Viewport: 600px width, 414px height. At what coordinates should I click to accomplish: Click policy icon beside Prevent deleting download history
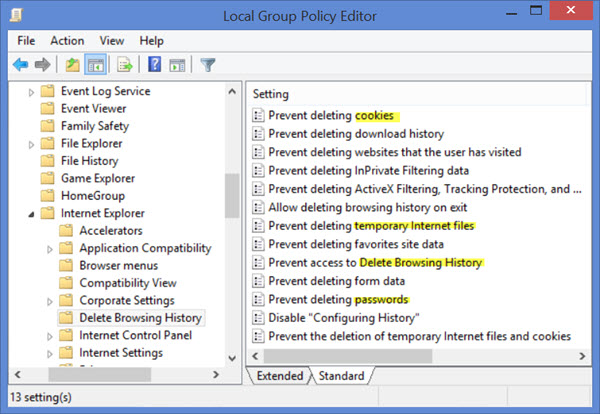coord(258,134)
